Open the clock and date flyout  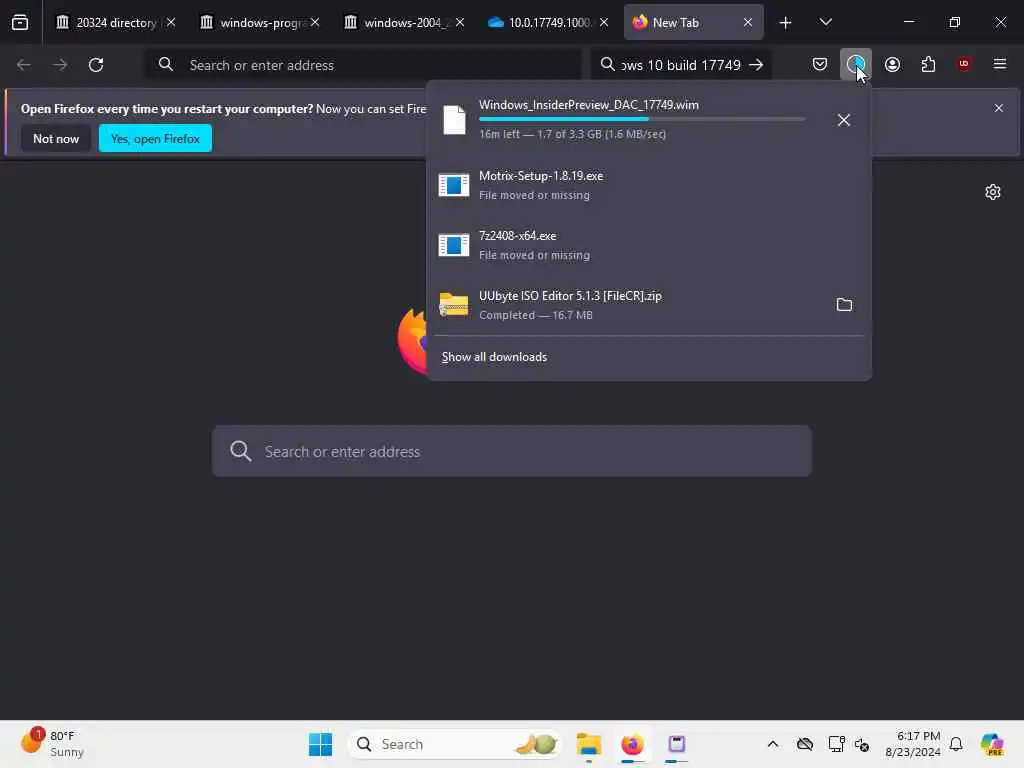912,744
